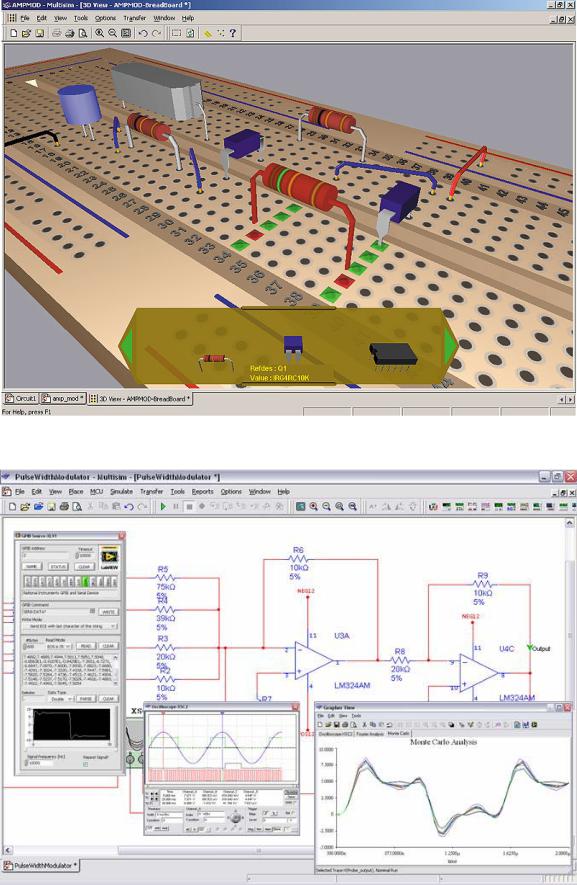Click the green Output probe marker
The image size is (577, 885).
pos(530,648)
